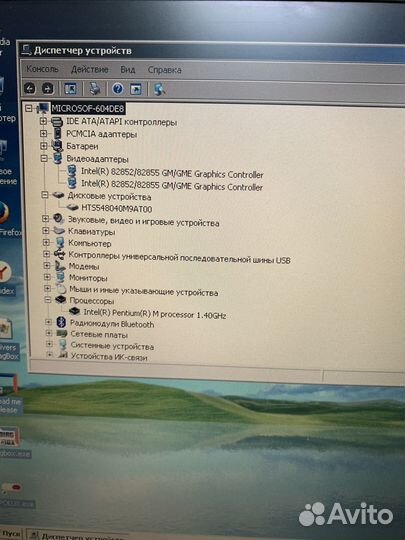Image resolution: width=405 pixels, height=540 pixels.
Task: Collapse the MICROSOF-604DE8 root node
Action: coord(29,109)
